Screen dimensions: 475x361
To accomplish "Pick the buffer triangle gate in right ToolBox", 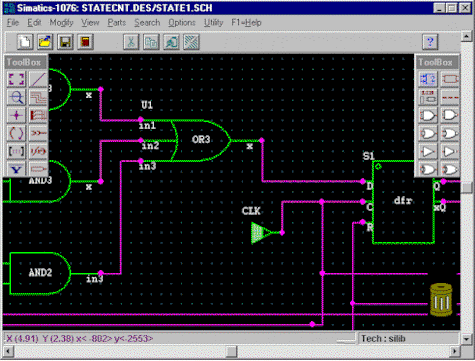I will coord(428,152).
